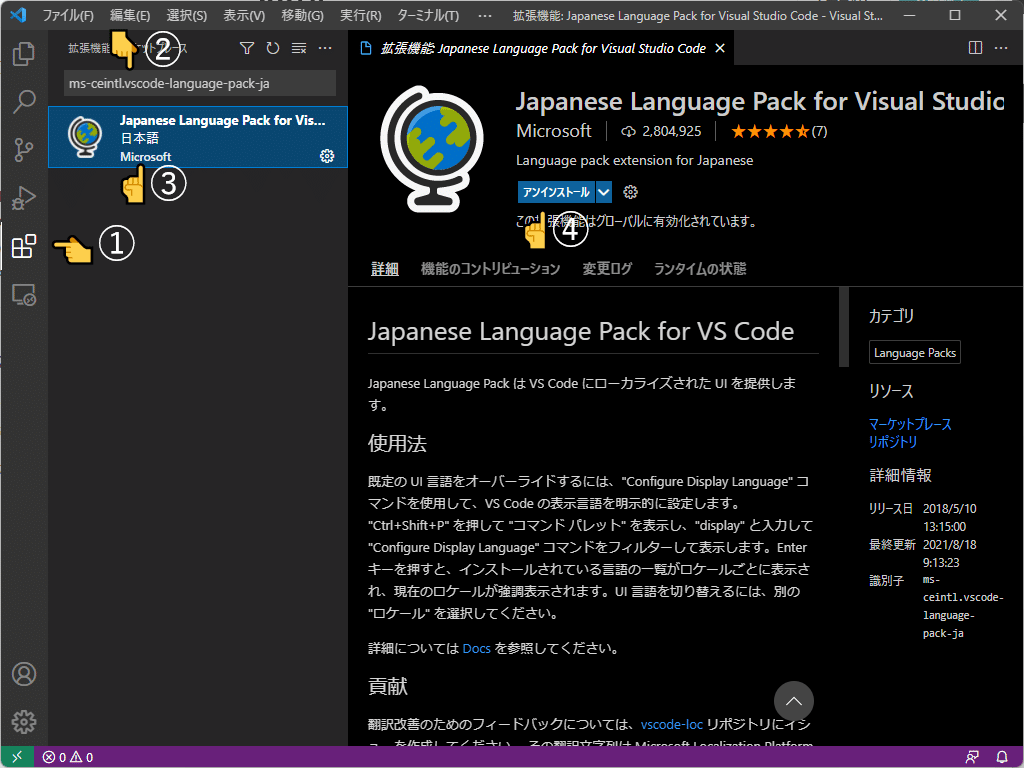Open 移動(G) menu
The height and width of the screenshot is (768, 1024).
click(302, 15)
